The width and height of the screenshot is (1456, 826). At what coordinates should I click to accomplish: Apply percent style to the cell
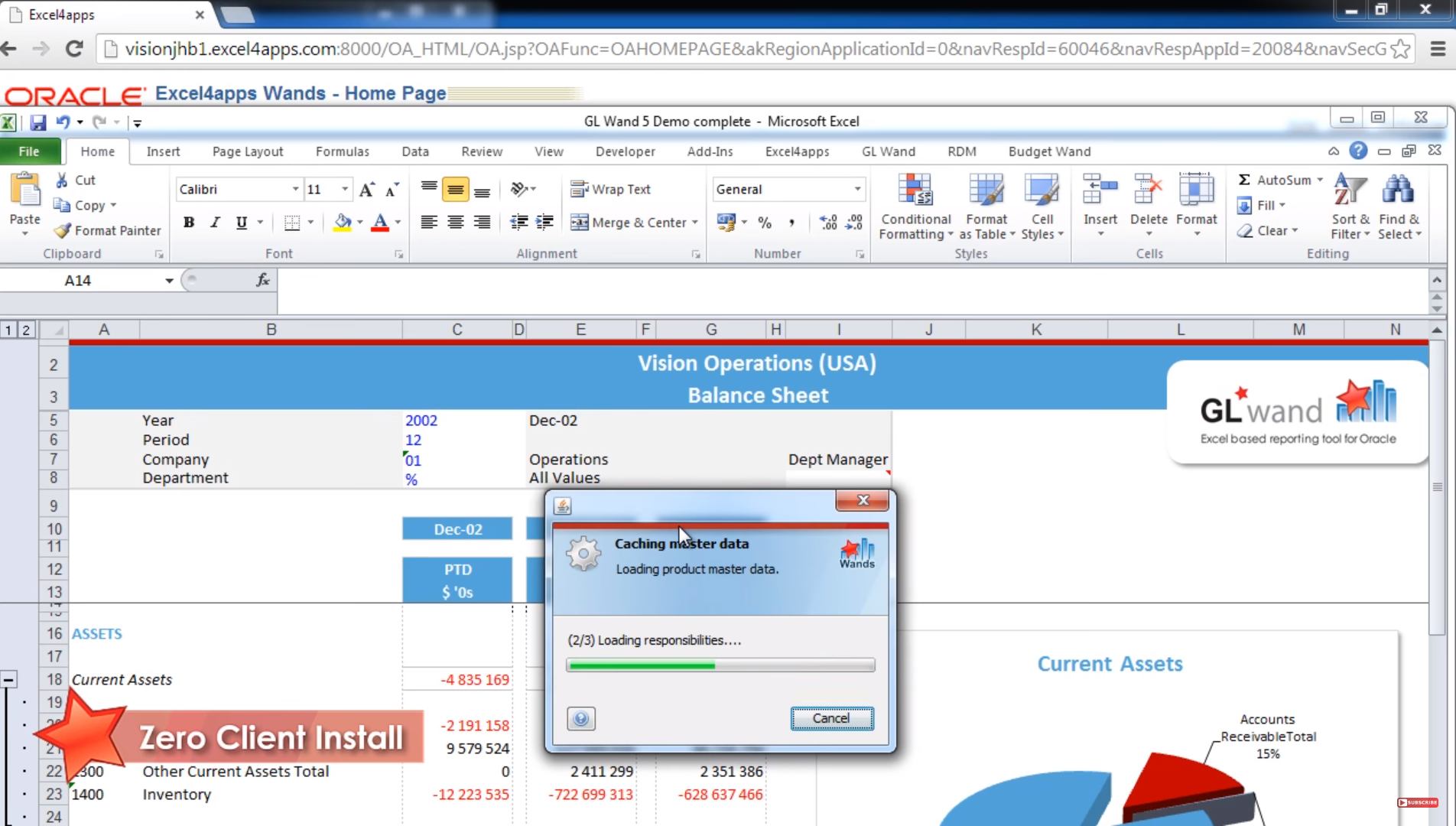(x=765, y=223)
